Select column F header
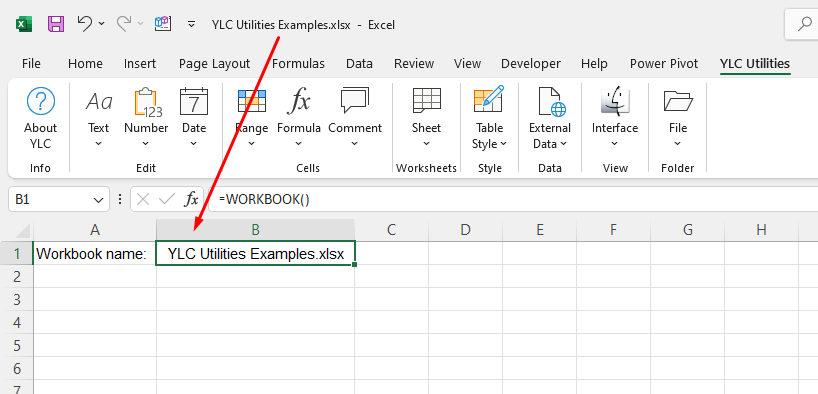Viewport: 818px width, 394px height. [614, 230]
